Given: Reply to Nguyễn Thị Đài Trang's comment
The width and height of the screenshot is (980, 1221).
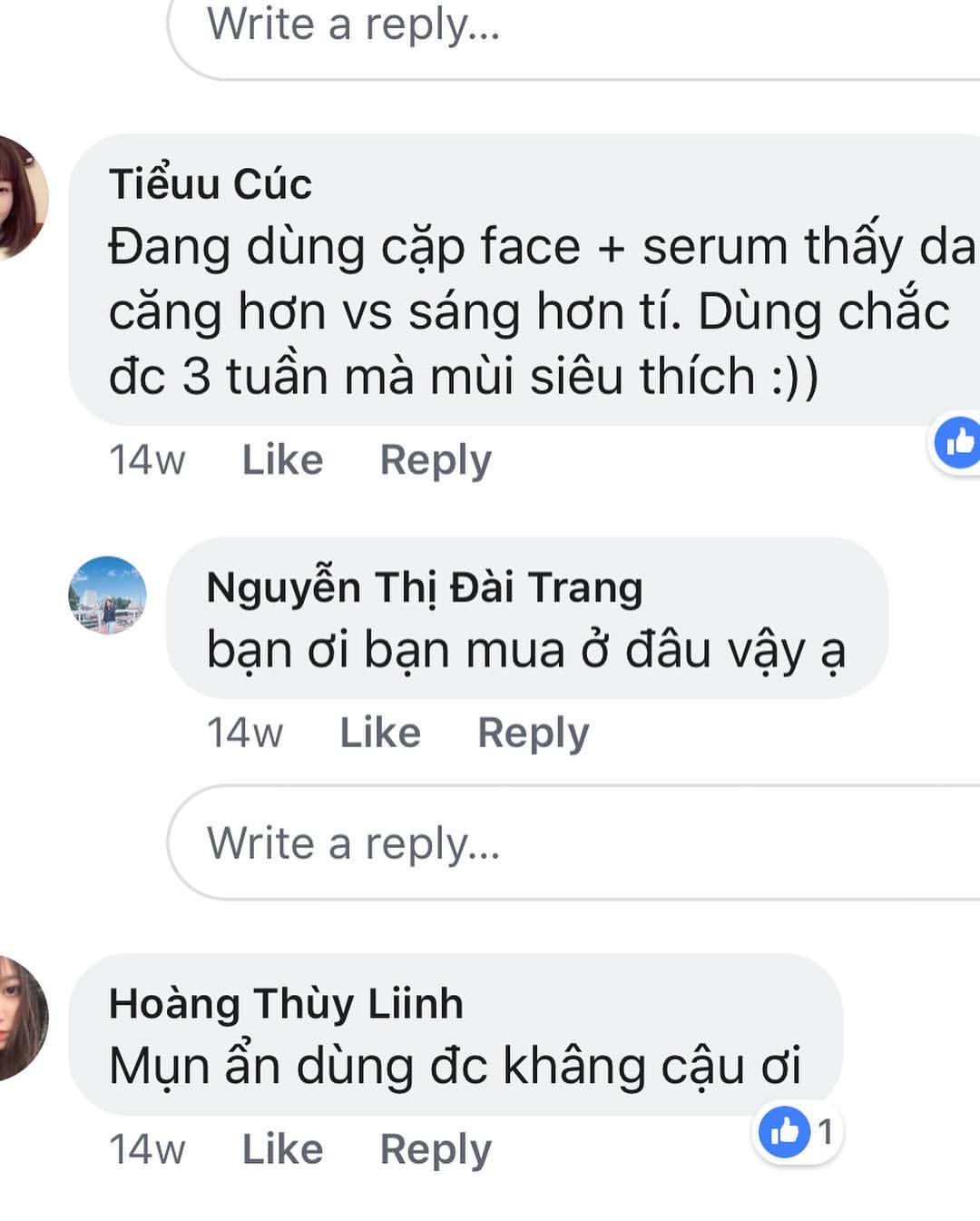Looking at the screenshot, I should pos(533,733).
